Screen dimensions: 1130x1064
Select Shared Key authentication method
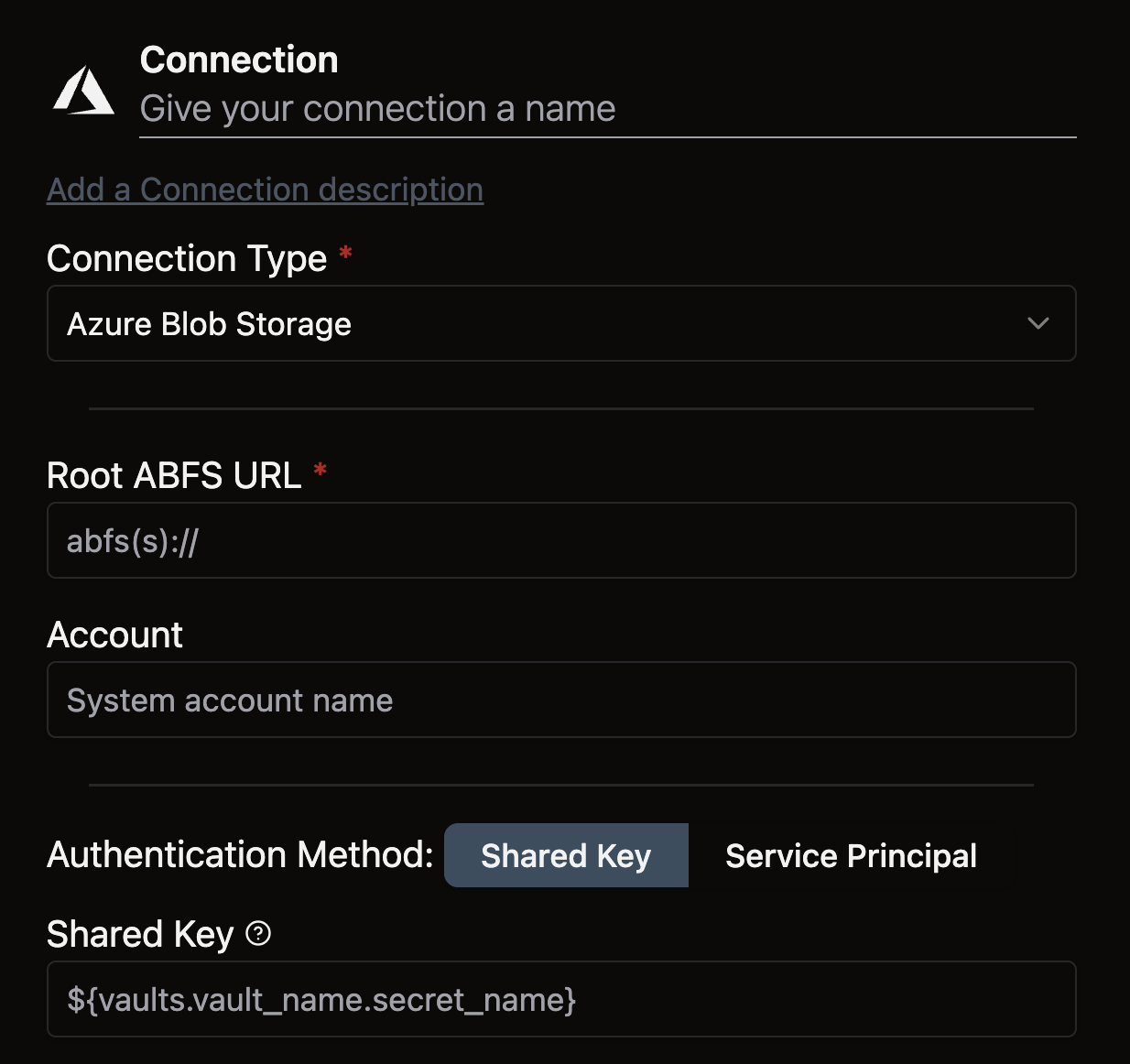click(x=565, y=855)
